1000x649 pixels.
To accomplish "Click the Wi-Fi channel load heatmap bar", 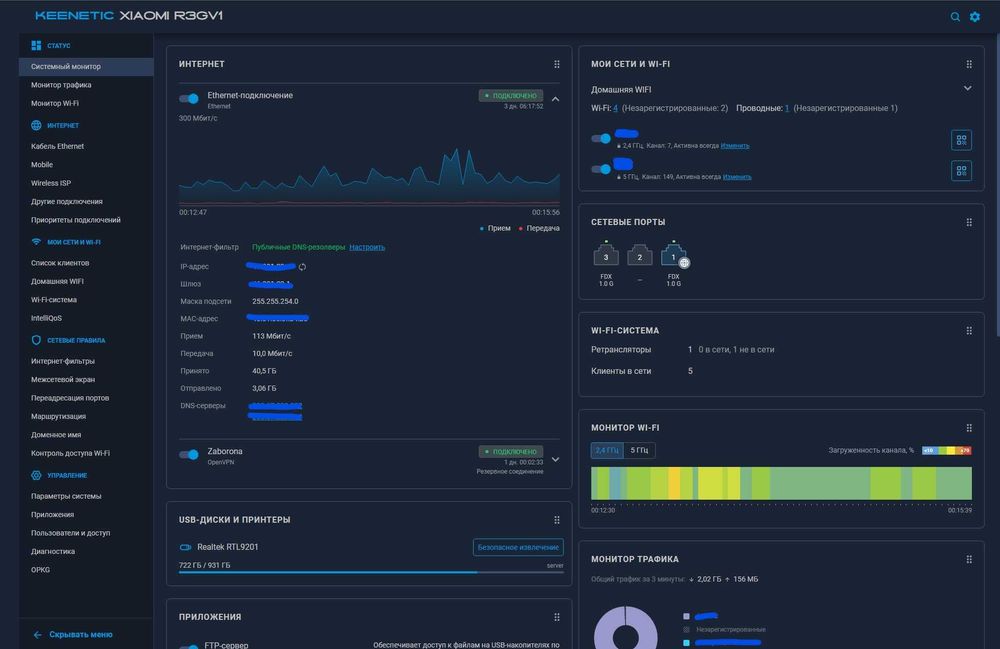I will coord(781,483).
